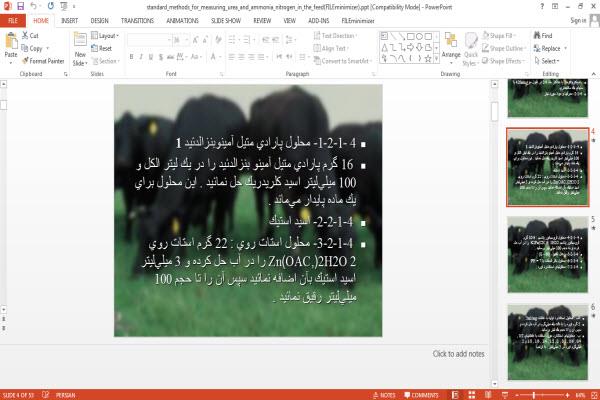Paste clipboard contents
This screenshot has width=600, height=400.
(11, 49)
